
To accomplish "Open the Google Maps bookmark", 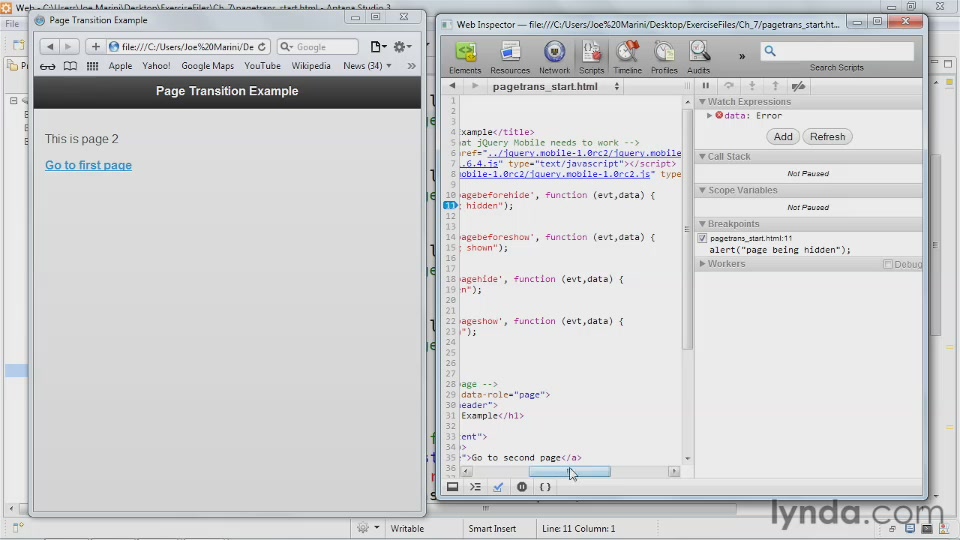I will (208, 66).
